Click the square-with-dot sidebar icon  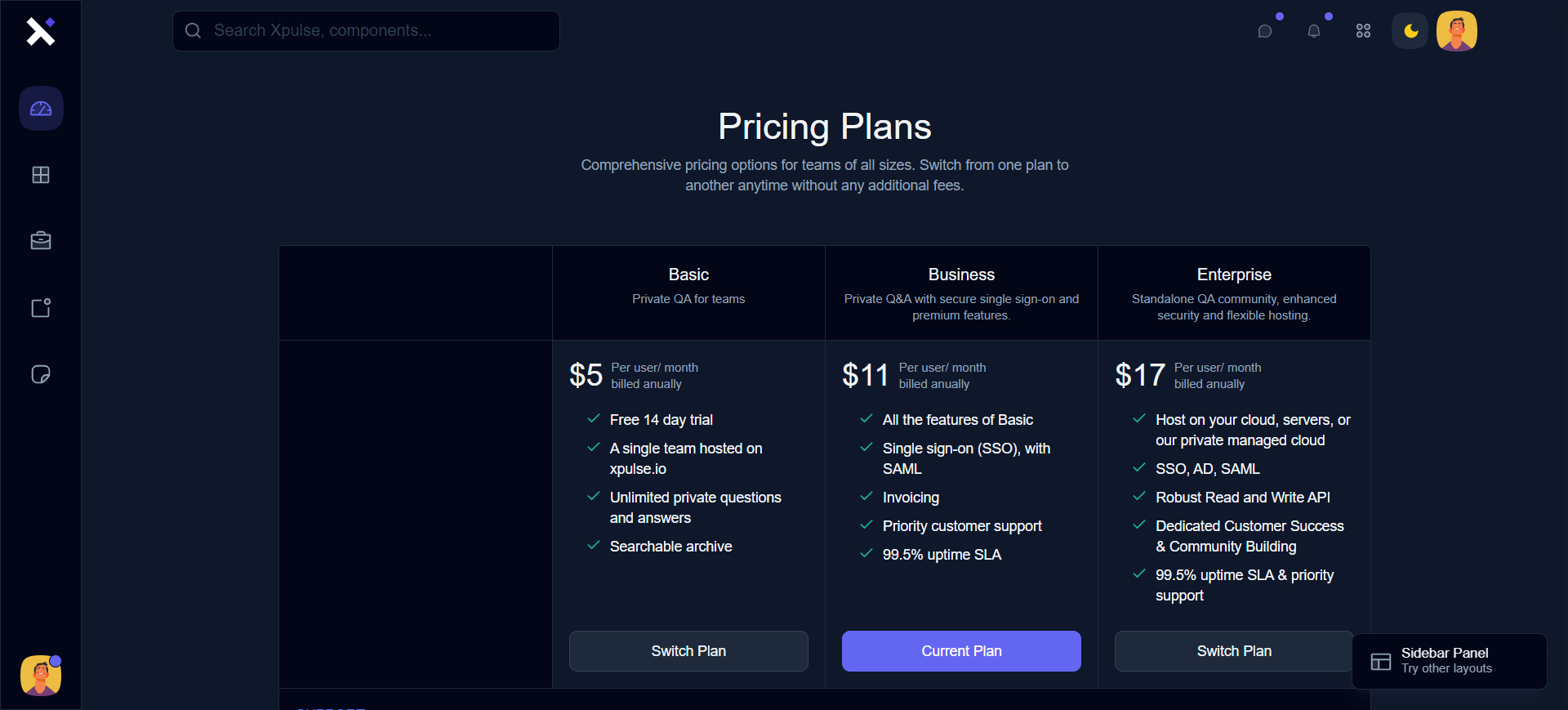(41, 308)
